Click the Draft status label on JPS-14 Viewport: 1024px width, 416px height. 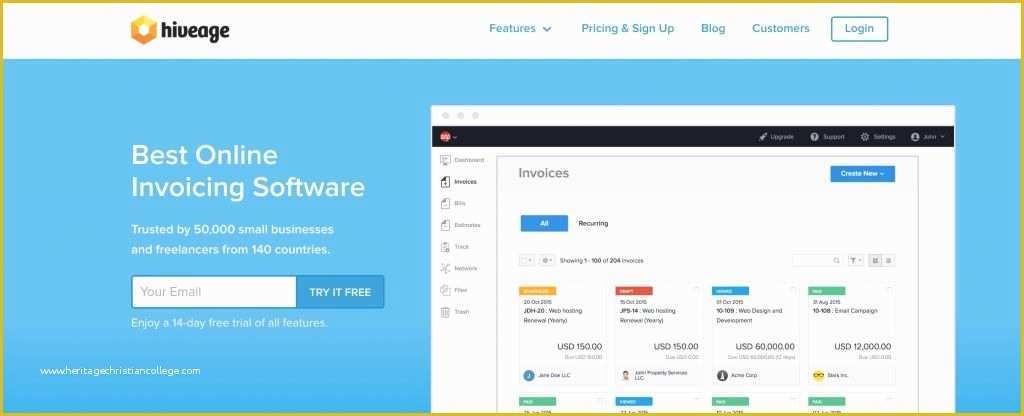(x=634, y=291)
